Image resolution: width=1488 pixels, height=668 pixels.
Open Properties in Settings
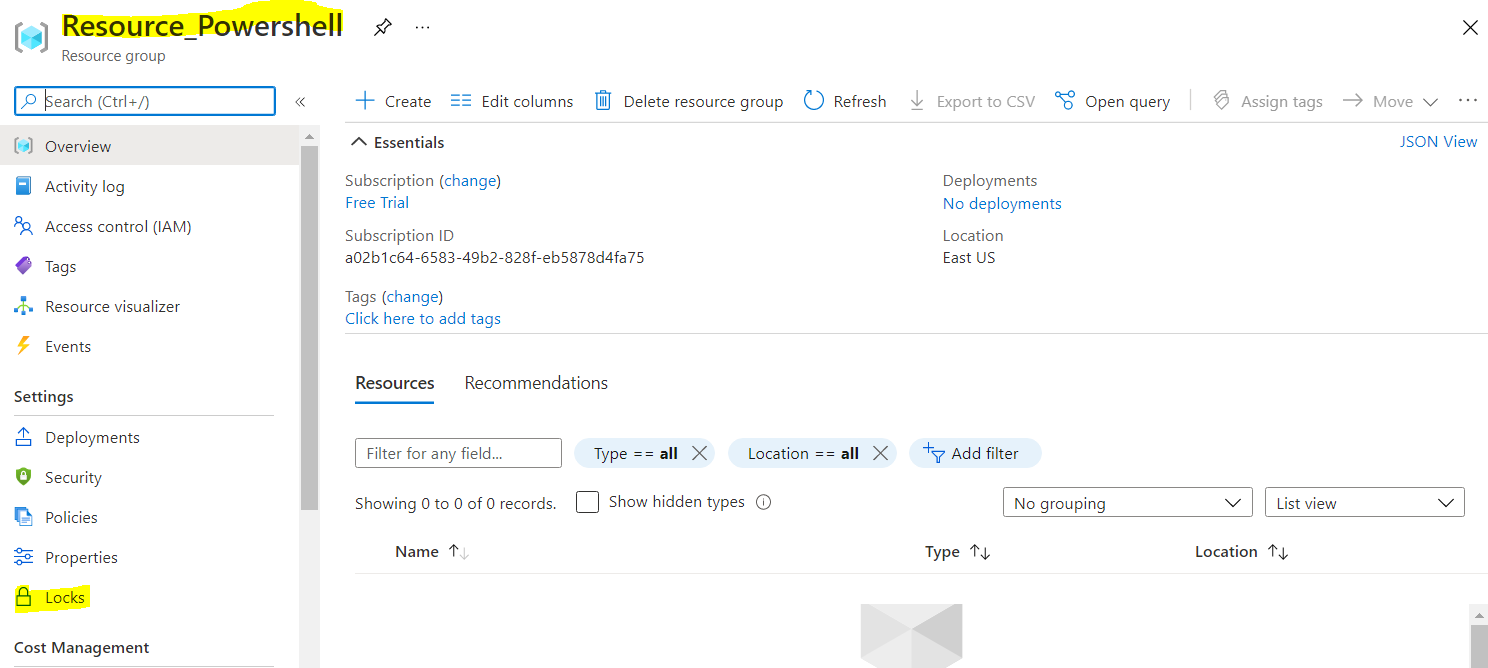tap(149, 557)
